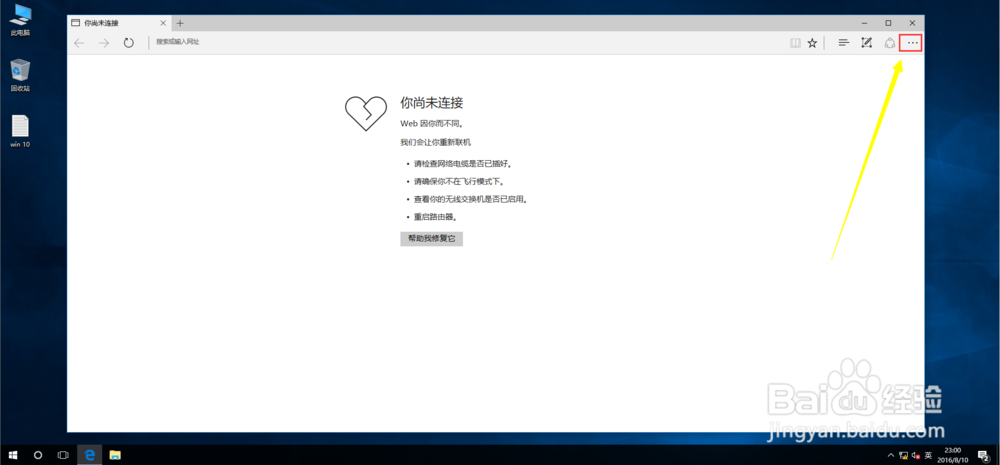This screenshot has height=465, width=1000.
Task: Open File Explorer from taskbar
Action: click(115, 455)
